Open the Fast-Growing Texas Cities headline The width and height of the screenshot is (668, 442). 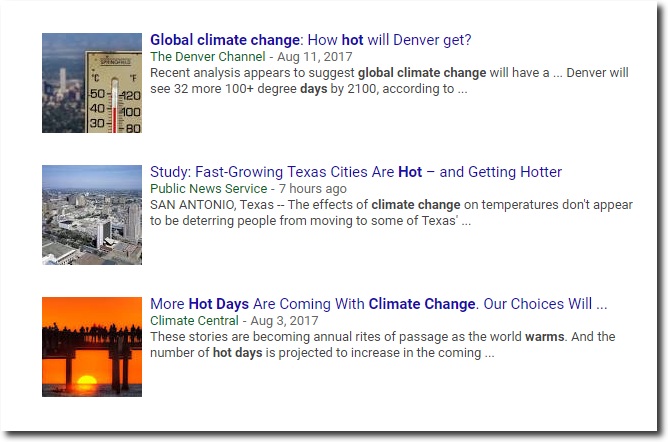pyautogui.click(x=356, y=172)
